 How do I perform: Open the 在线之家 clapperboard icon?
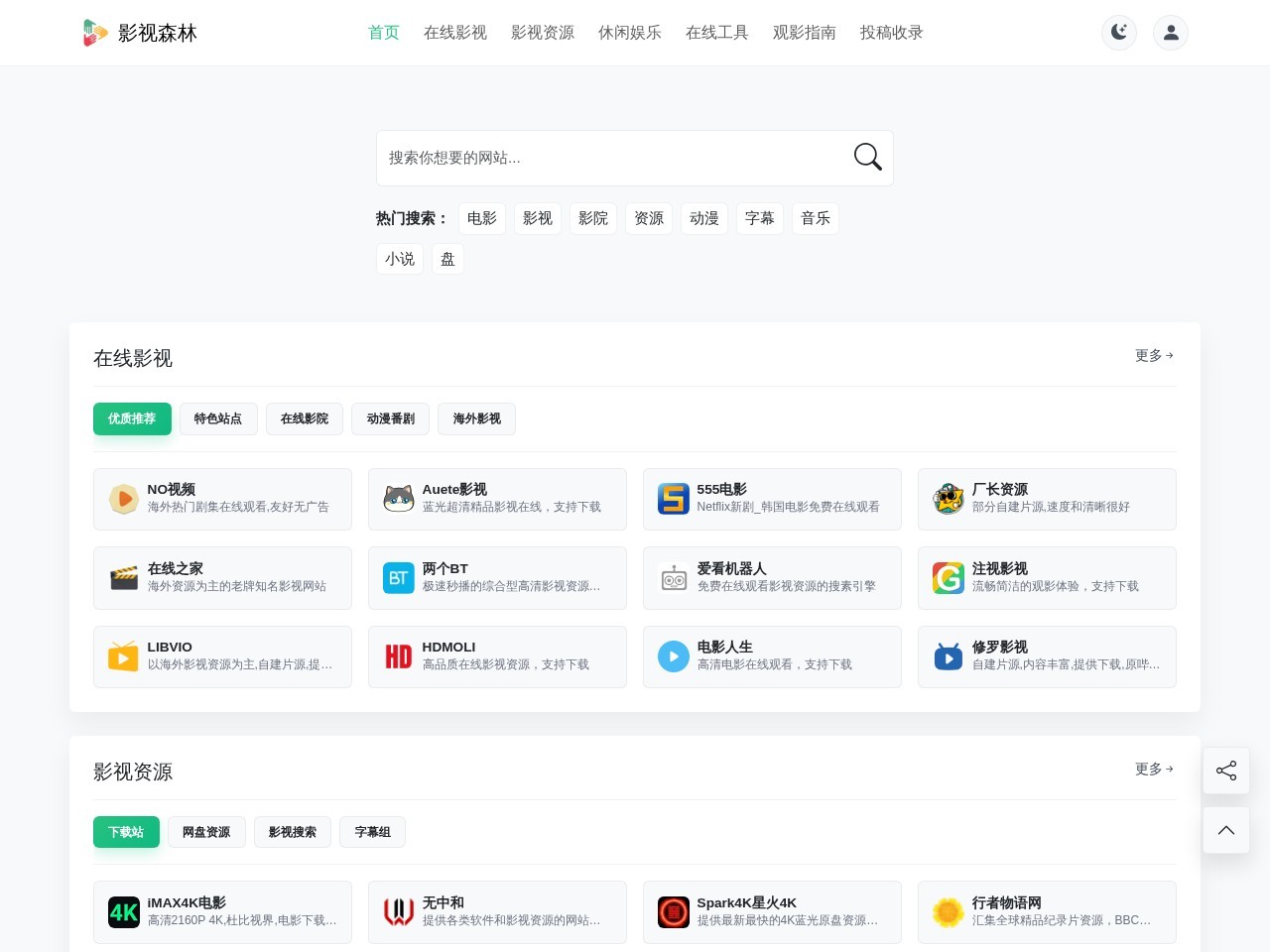(124, 577)
